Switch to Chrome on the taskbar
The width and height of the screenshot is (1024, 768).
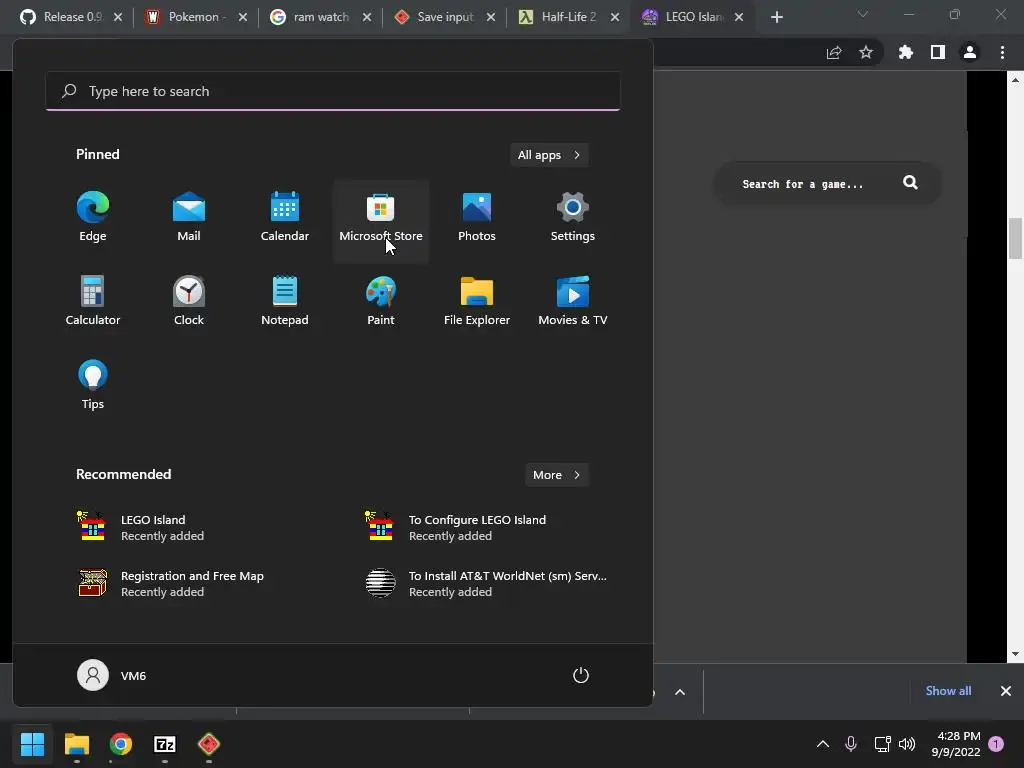point(121,744)
